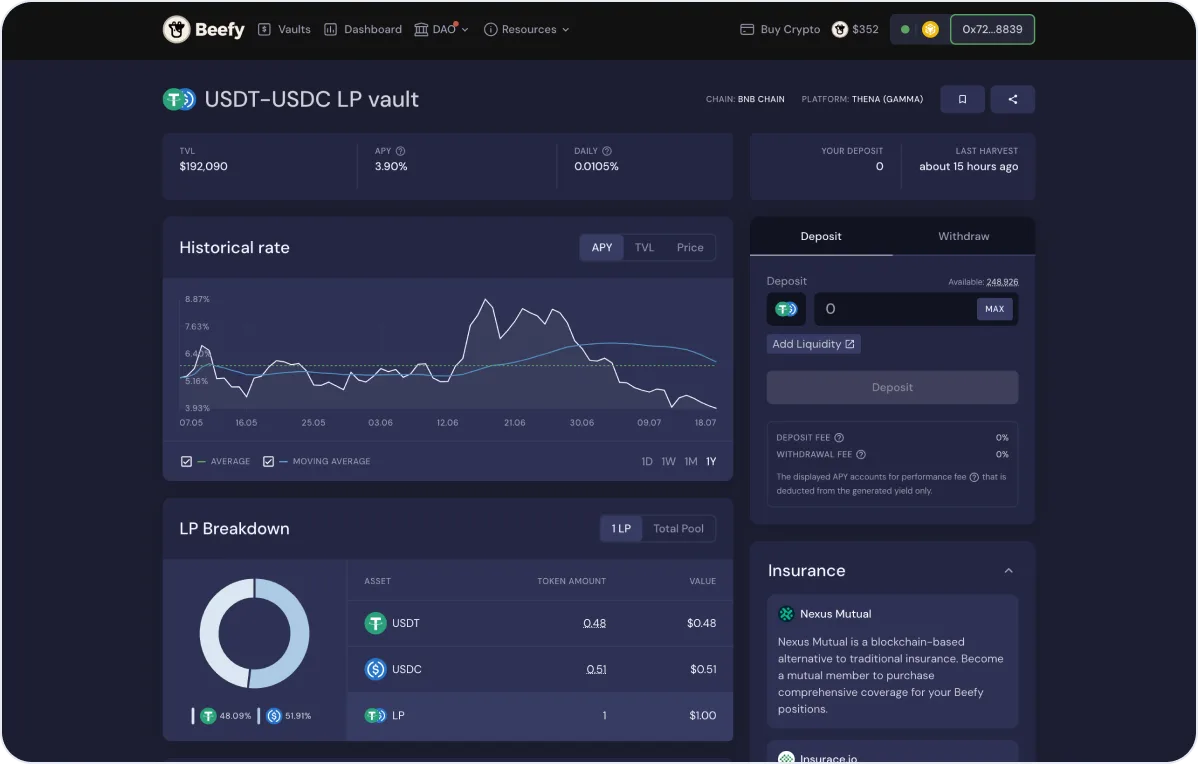This screenshot has width=1198, height=764.
Task: Collapse the Insurance section
Action: [x=1009, y=571]
